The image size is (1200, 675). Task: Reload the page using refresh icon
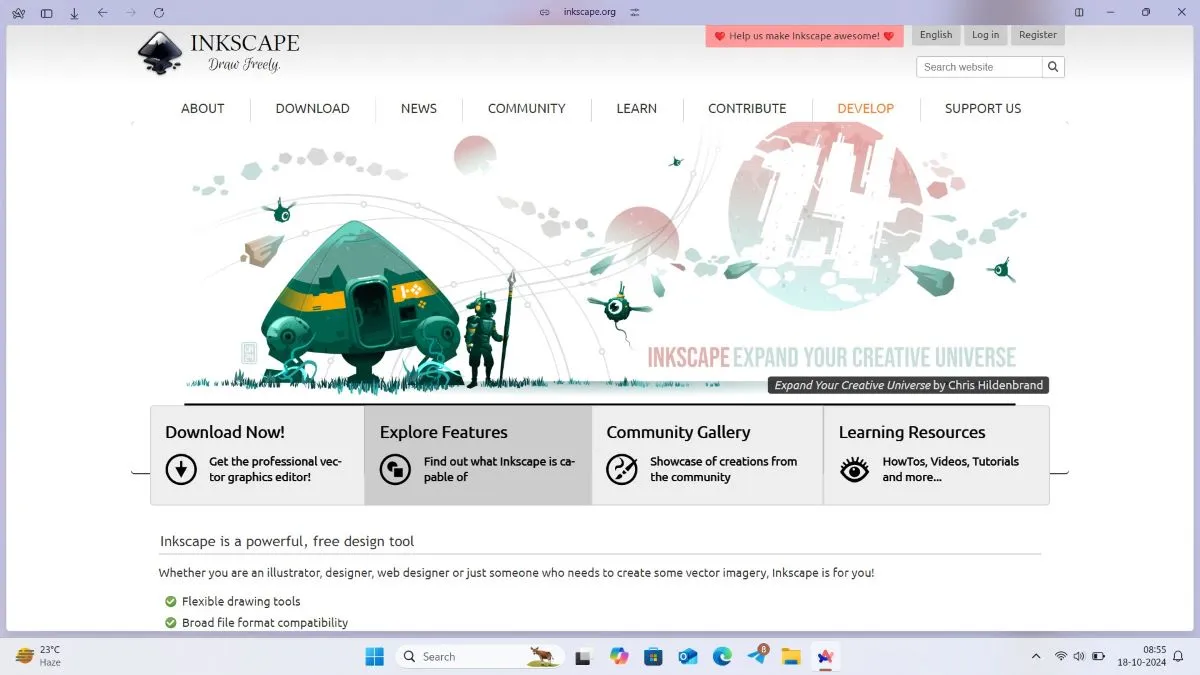(x=159, y=13)
